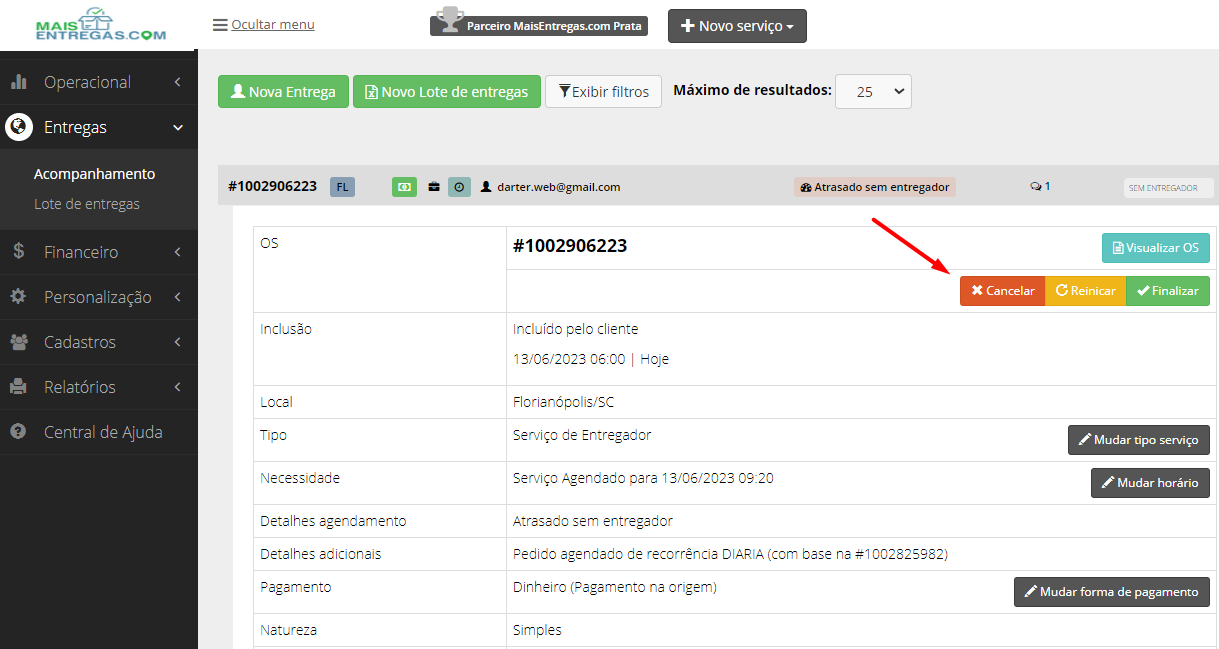Click Mudar forma de pagamento button
The image size is (1219, 649).
point(1112,592)
